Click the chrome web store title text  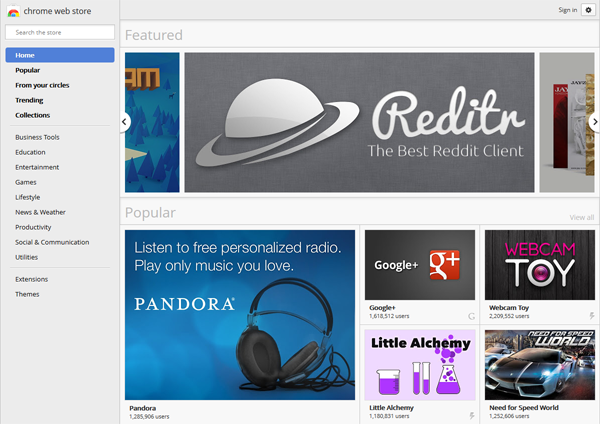(57, 11)
